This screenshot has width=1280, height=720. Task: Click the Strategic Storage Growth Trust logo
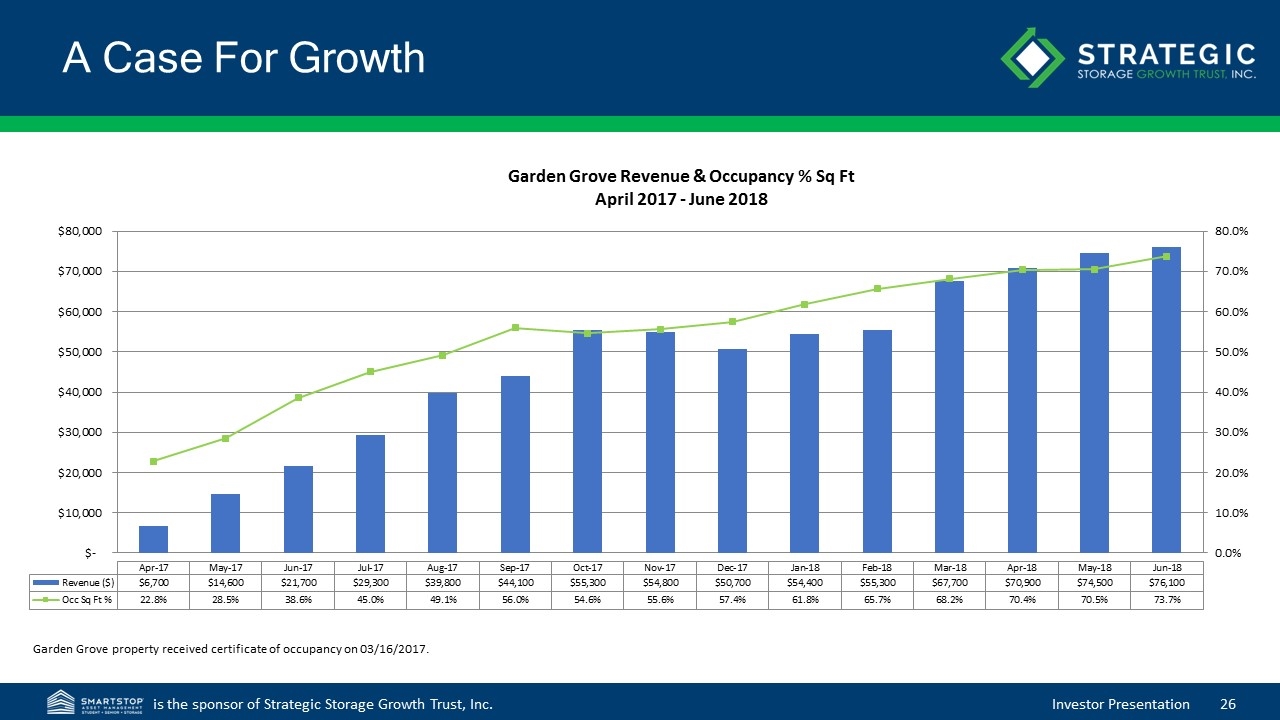[1129, 57]
